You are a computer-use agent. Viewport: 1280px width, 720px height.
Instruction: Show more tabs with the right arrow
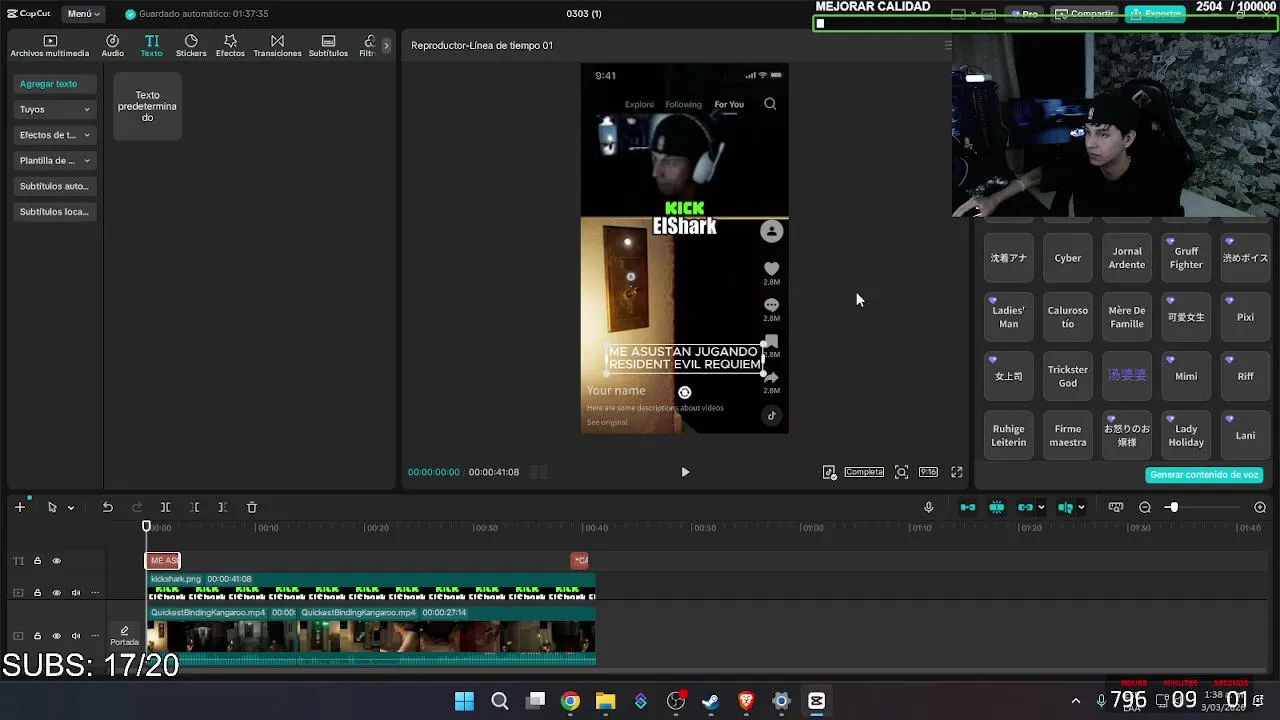pos(386,46)
